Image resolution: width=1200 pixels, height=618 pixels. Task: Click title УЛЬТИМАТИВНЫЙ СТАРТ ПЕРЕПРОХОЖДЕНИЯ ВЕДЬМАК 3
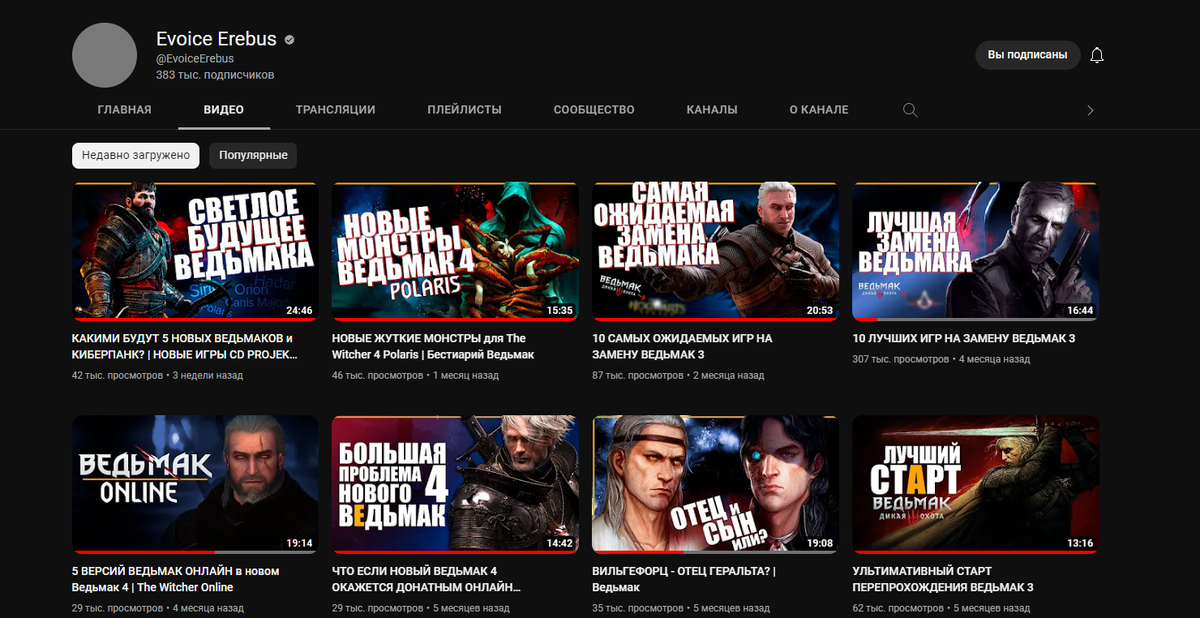click(x=943, y=579)
